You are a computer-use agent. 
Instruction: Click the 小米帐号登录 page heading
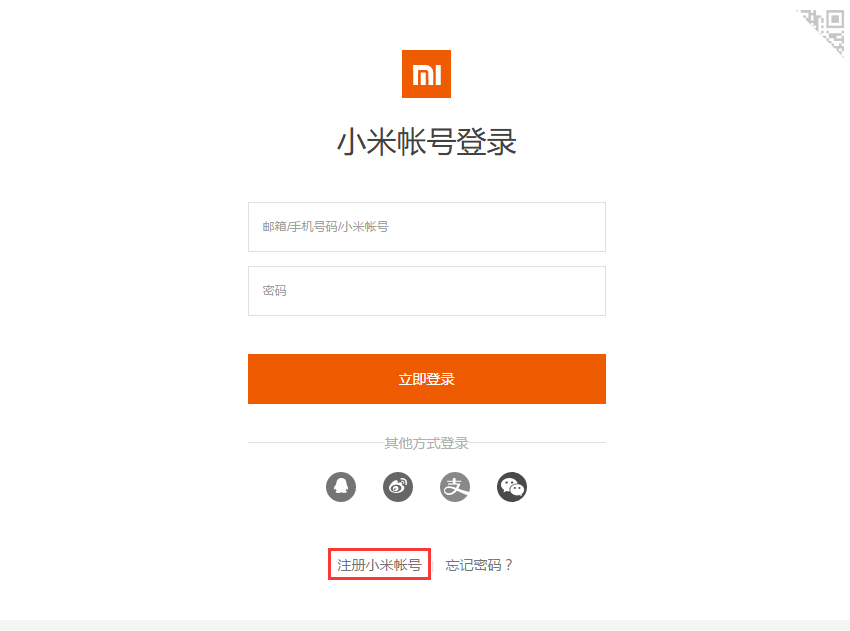[427, 142]
